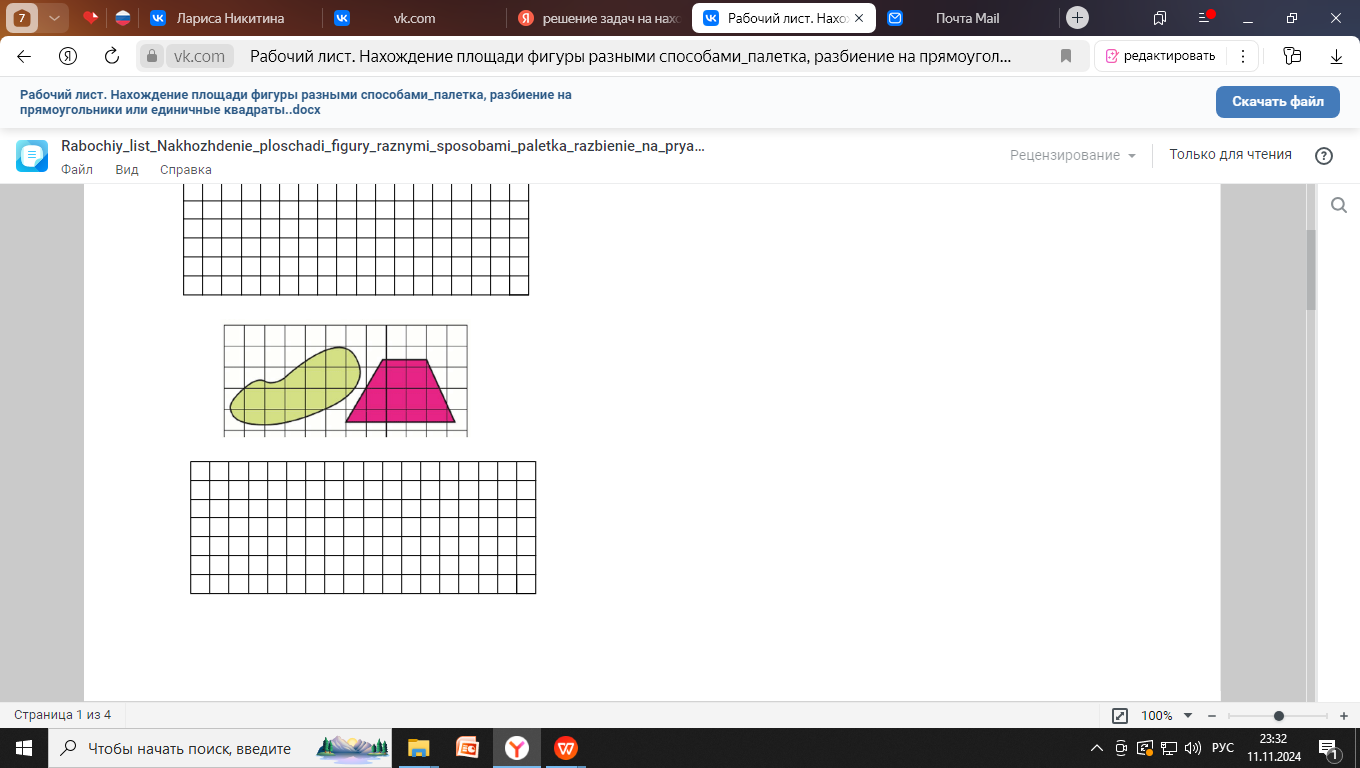Click the bookmark icon in address bar

click(1066, 56)
